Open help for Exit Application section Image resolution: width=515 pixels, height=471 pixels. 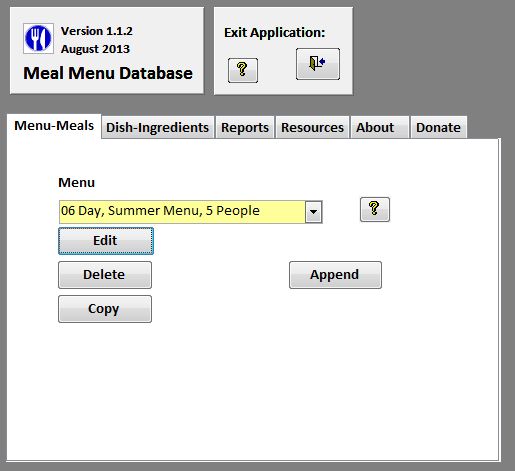coord(243,70)
